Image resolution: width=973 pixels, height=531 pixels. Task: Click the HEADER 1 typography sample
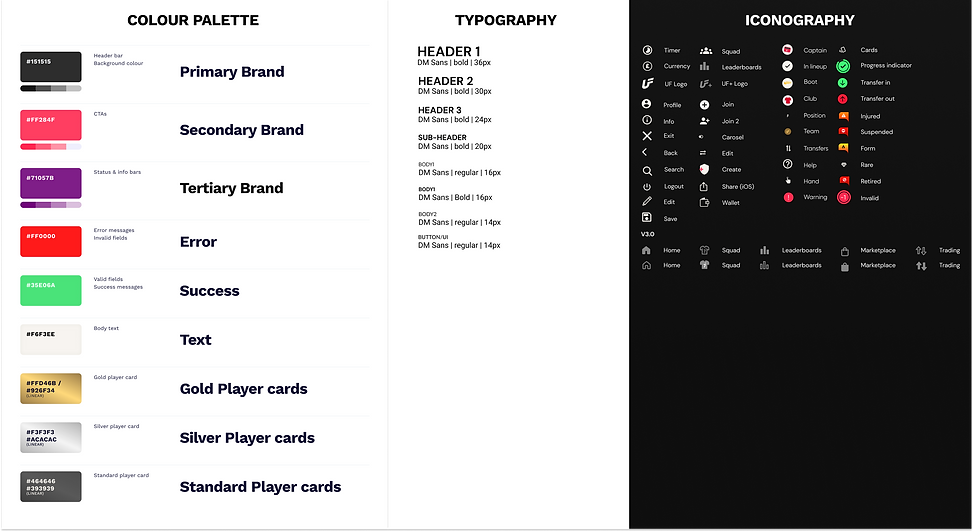[449, 51]
